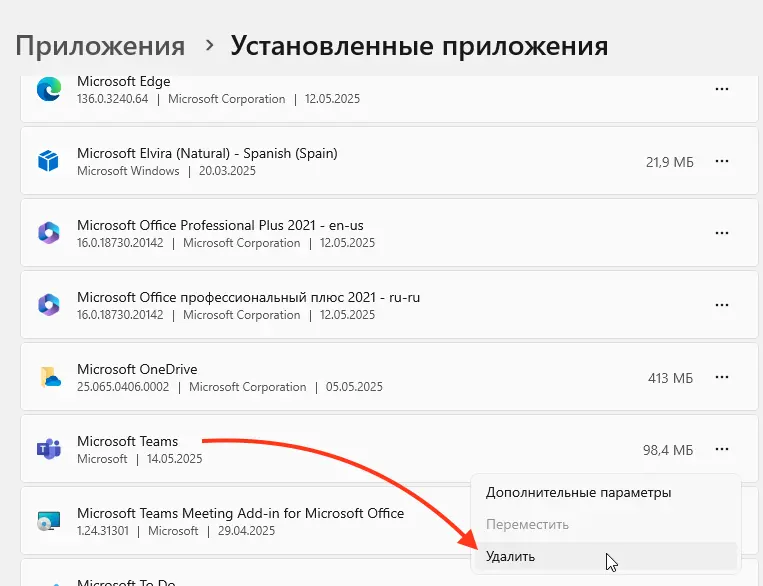Click the Microsoft OneDrive app name
Screen dimensions: 763x586
pyautogui.click(x=137, y=369)
